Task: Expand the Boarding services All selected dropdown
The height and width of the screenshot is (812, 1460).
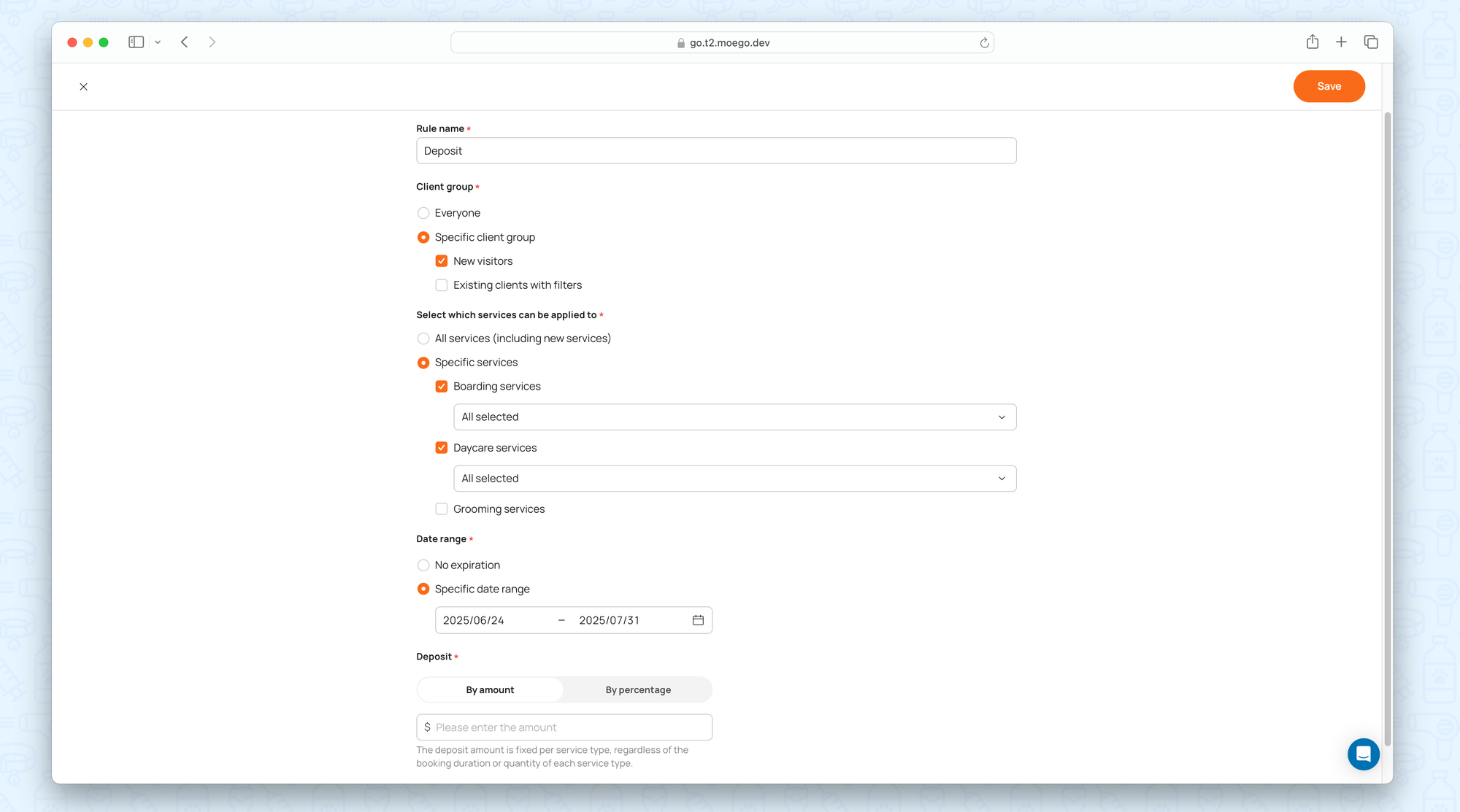Action: pyautogui.click(x=734, y=417)
